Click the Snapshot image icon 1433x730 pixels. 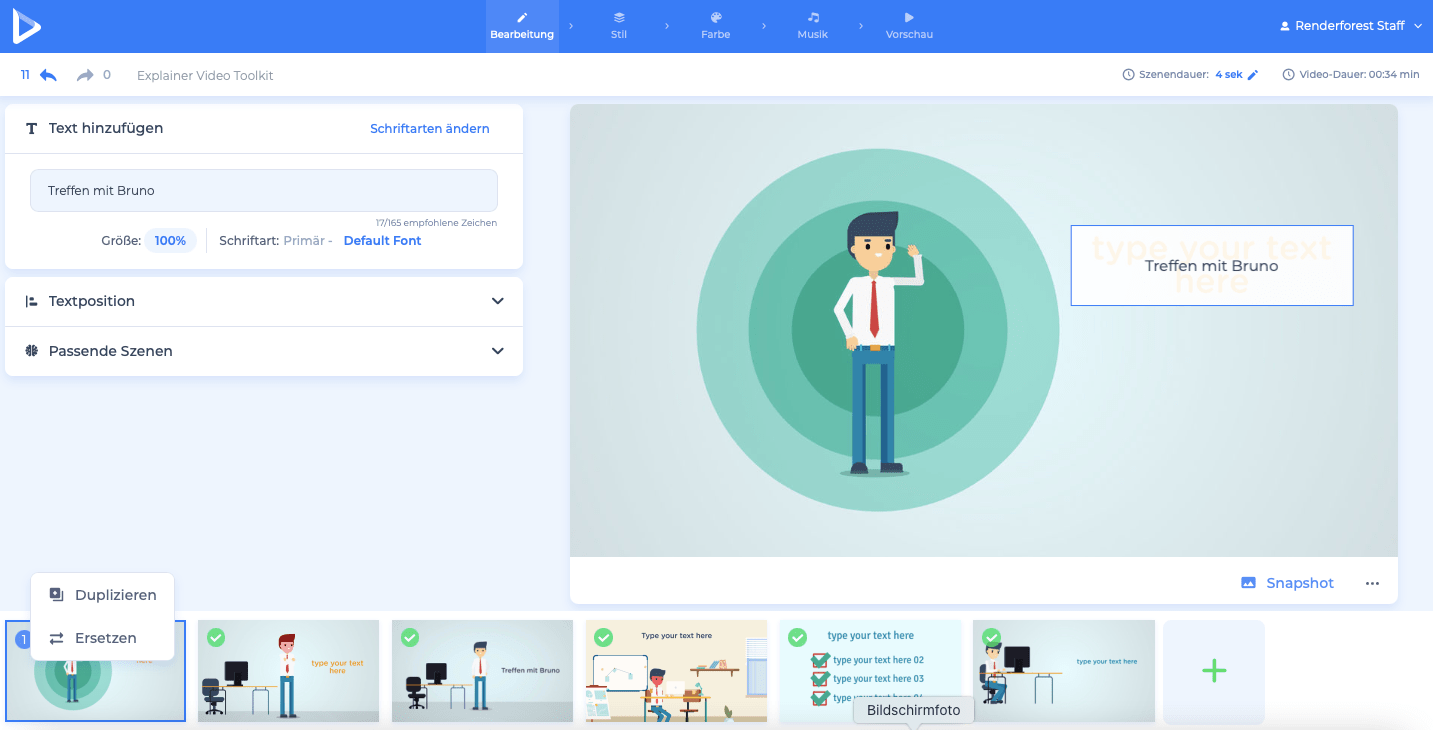click(x=1248, y=583)
